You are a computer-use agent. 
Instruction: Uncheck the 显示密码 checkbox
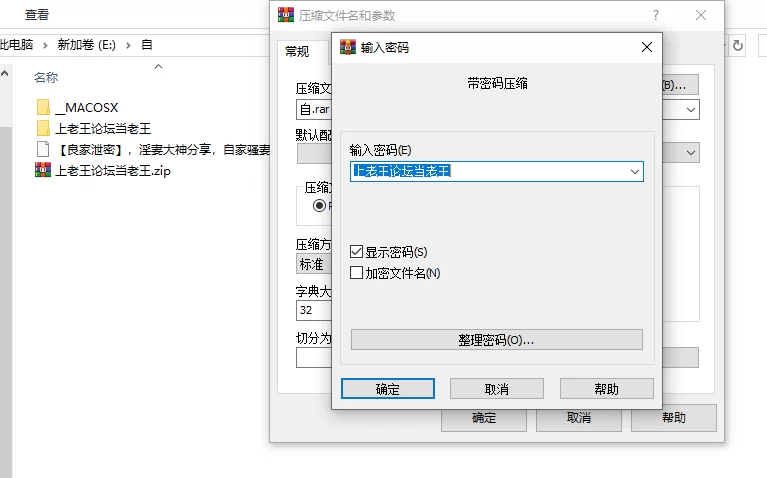(357, 252)
